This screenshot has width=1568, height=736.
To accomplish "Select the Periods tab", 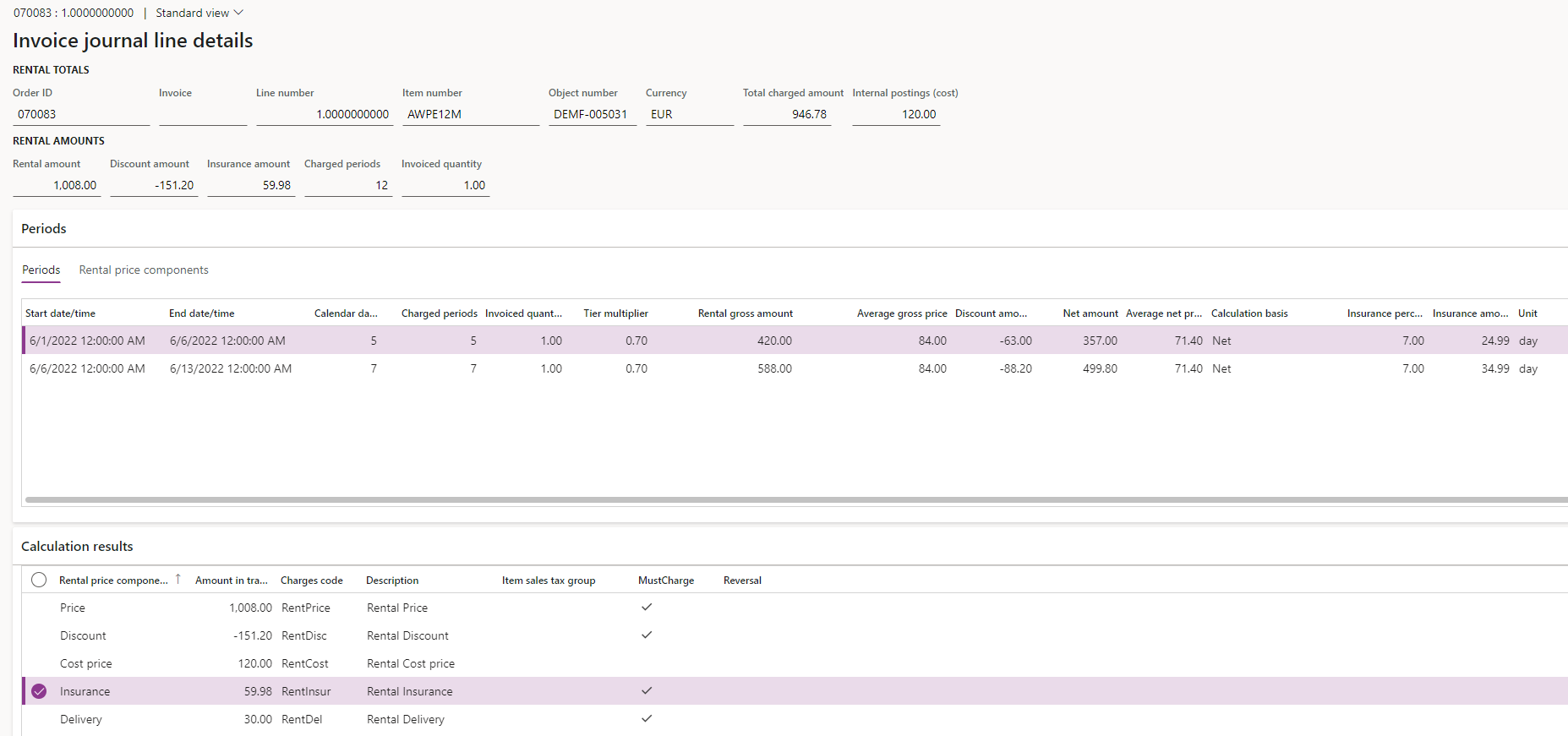I will click(x=41, y=270).
